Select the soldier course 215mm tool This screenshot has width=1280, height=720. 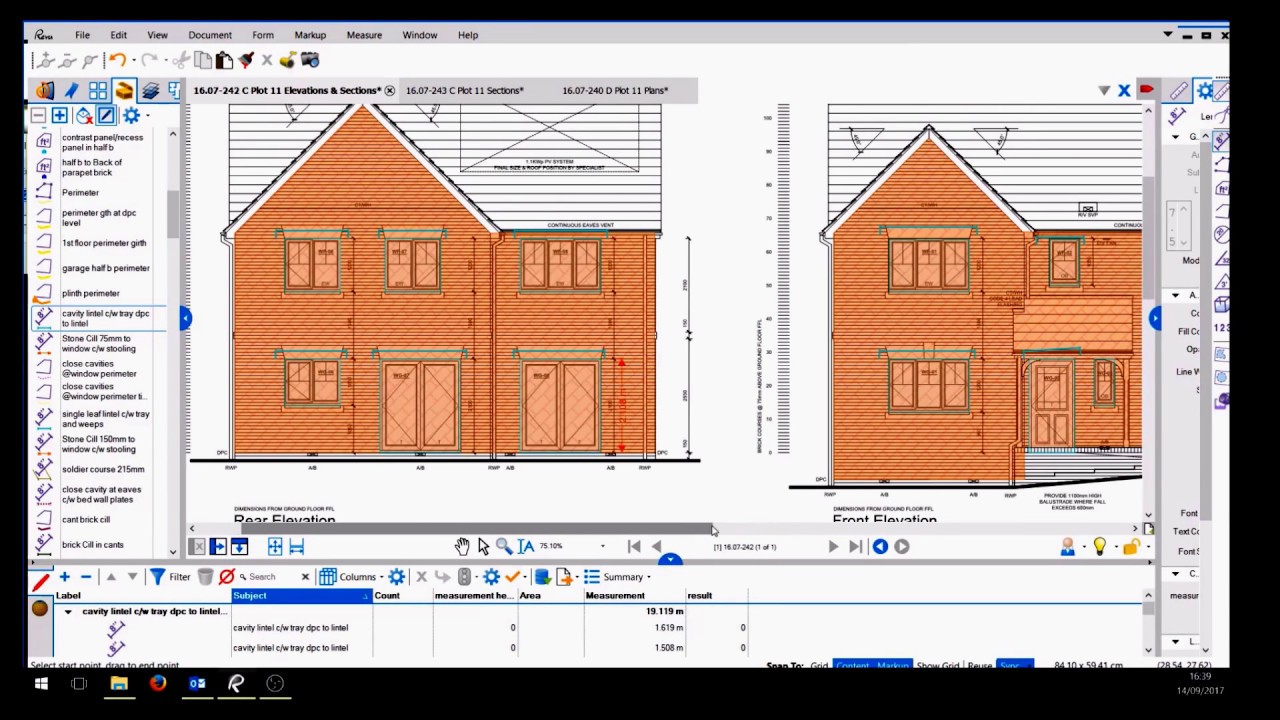[103, 469]
